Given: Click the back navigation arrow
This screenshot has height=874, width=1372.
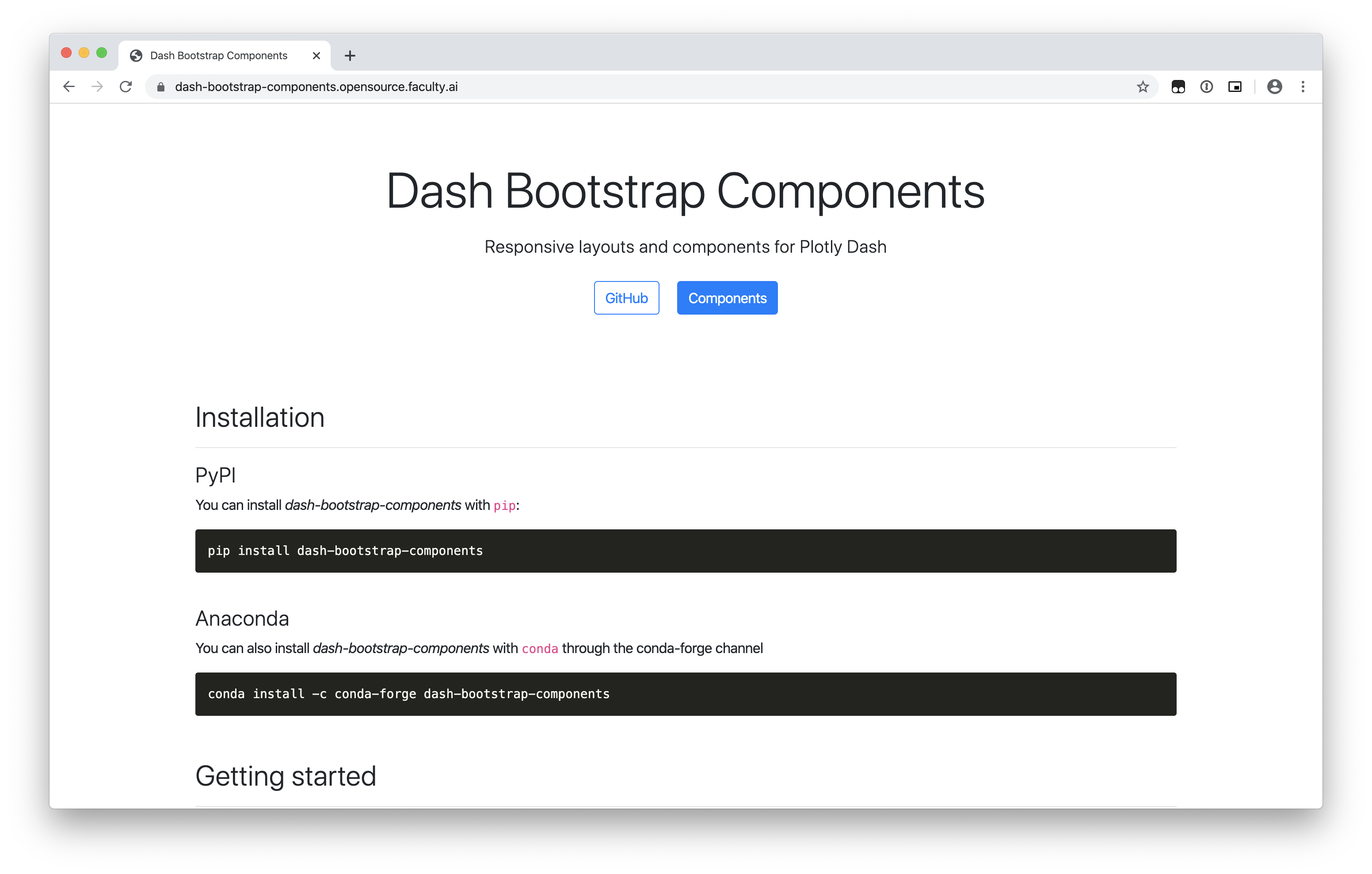Looking at the screenshot, I should (x=69, y=87).
